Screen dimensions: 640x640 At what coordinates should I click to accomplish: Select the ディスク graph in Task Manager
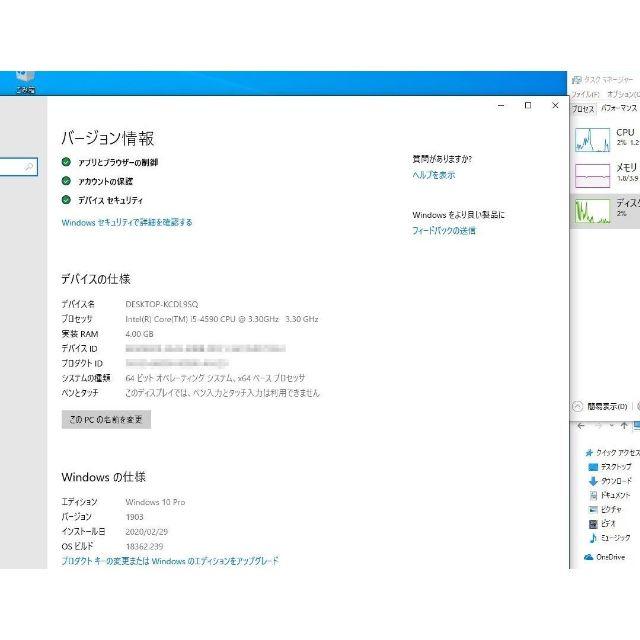[592, 211]
